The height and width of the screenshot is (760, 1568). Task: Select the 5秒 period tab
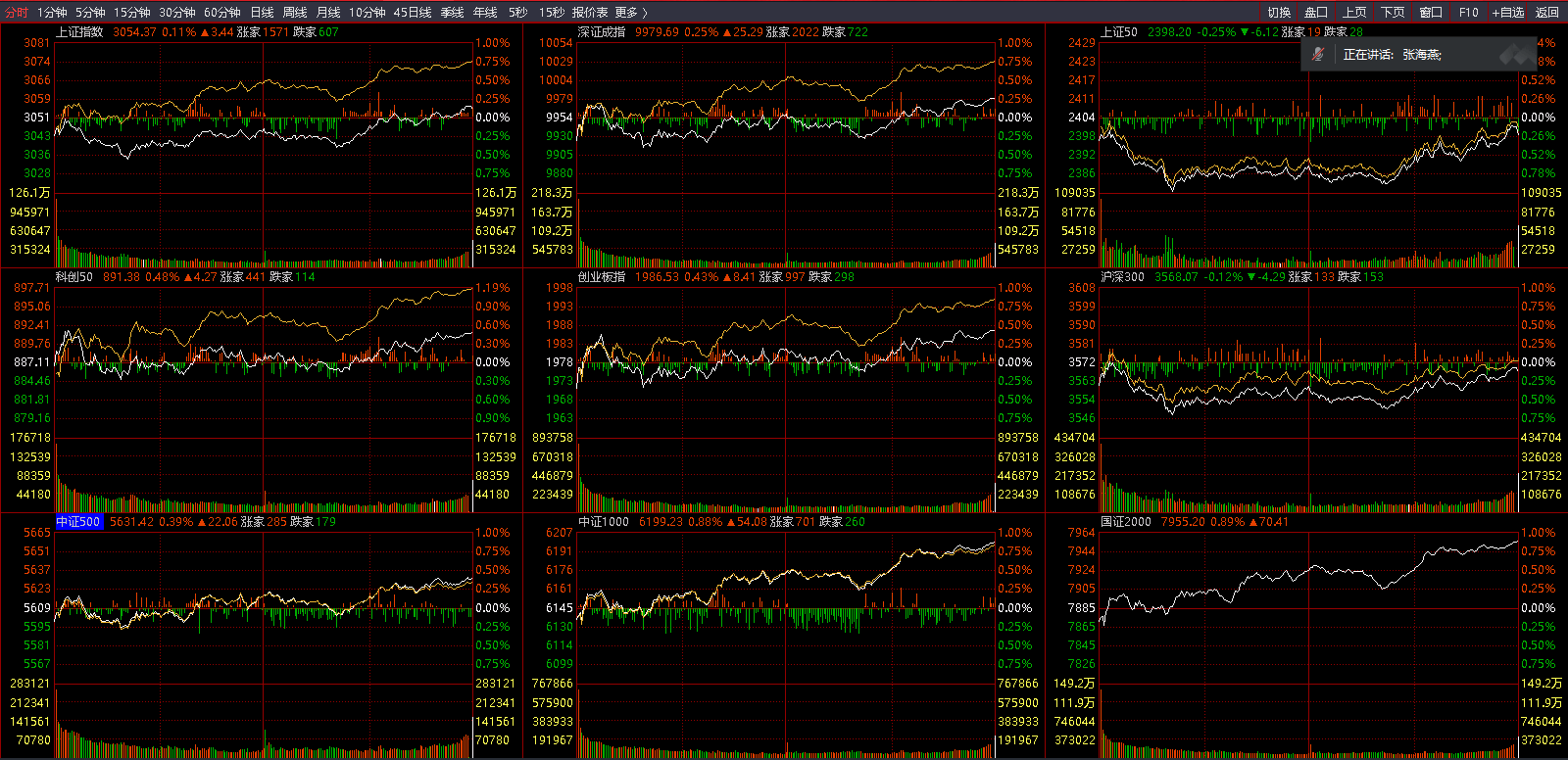(517, 12)
